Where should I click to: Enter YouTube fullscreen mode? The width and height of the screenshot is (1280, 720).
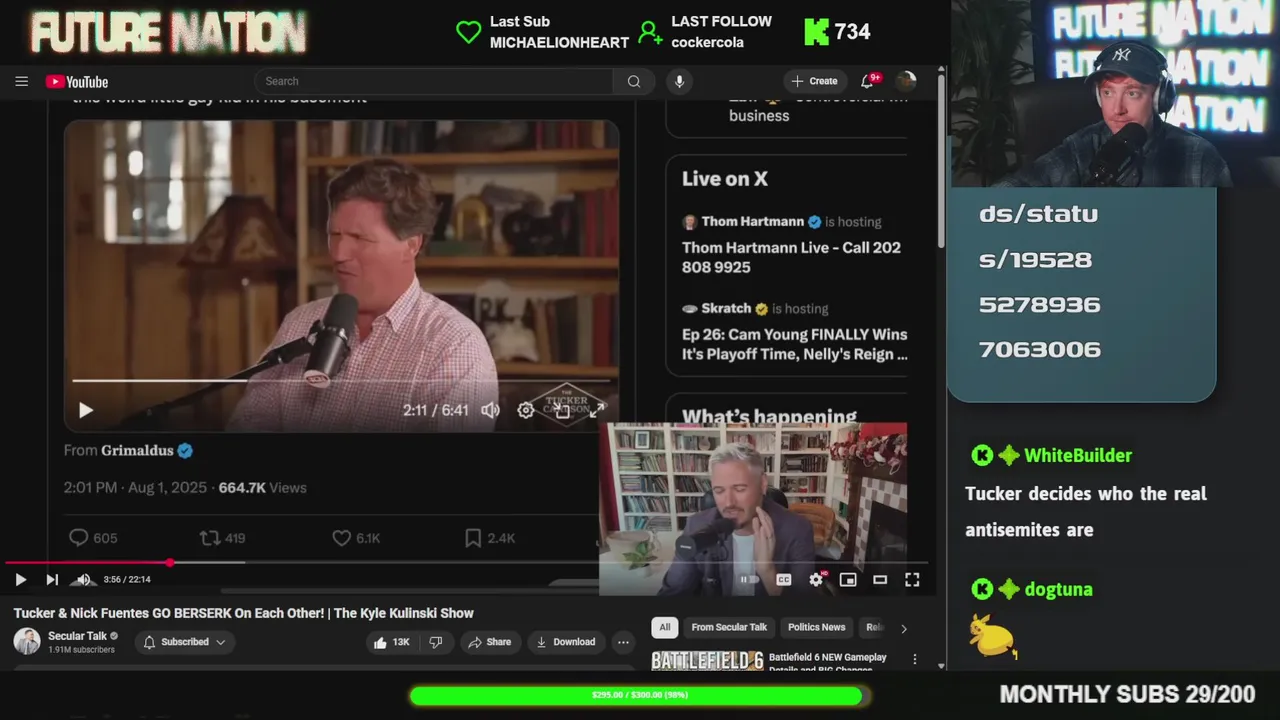coord(912,579)
